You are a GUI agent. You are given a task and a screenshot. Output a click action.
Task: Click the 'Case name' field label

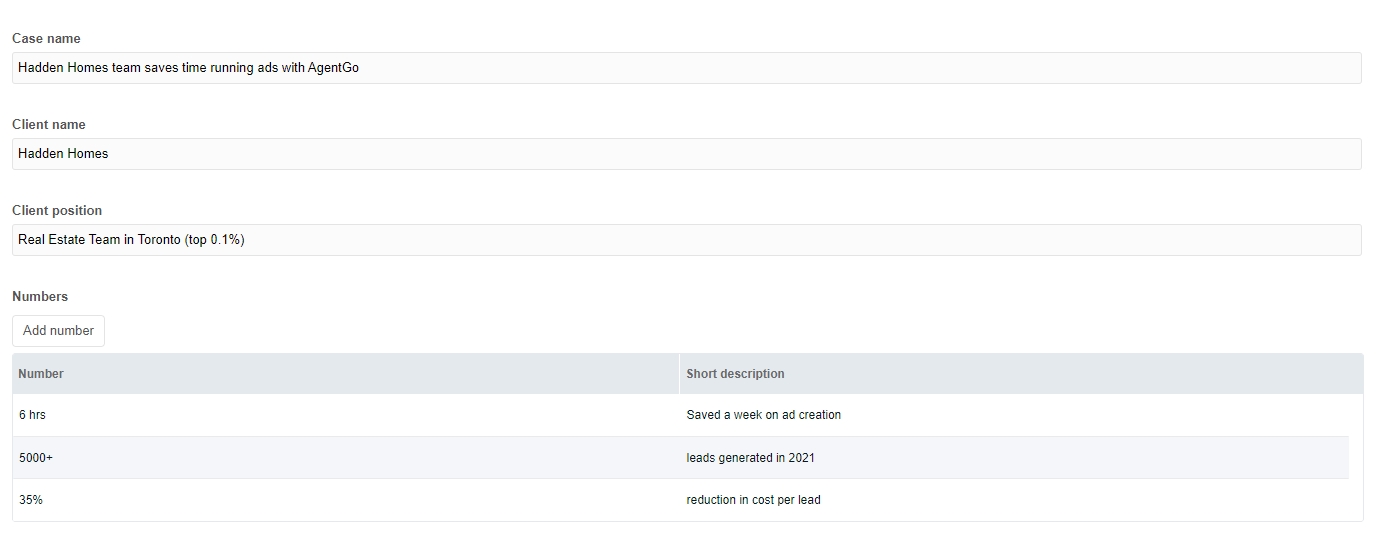[46, 38]
